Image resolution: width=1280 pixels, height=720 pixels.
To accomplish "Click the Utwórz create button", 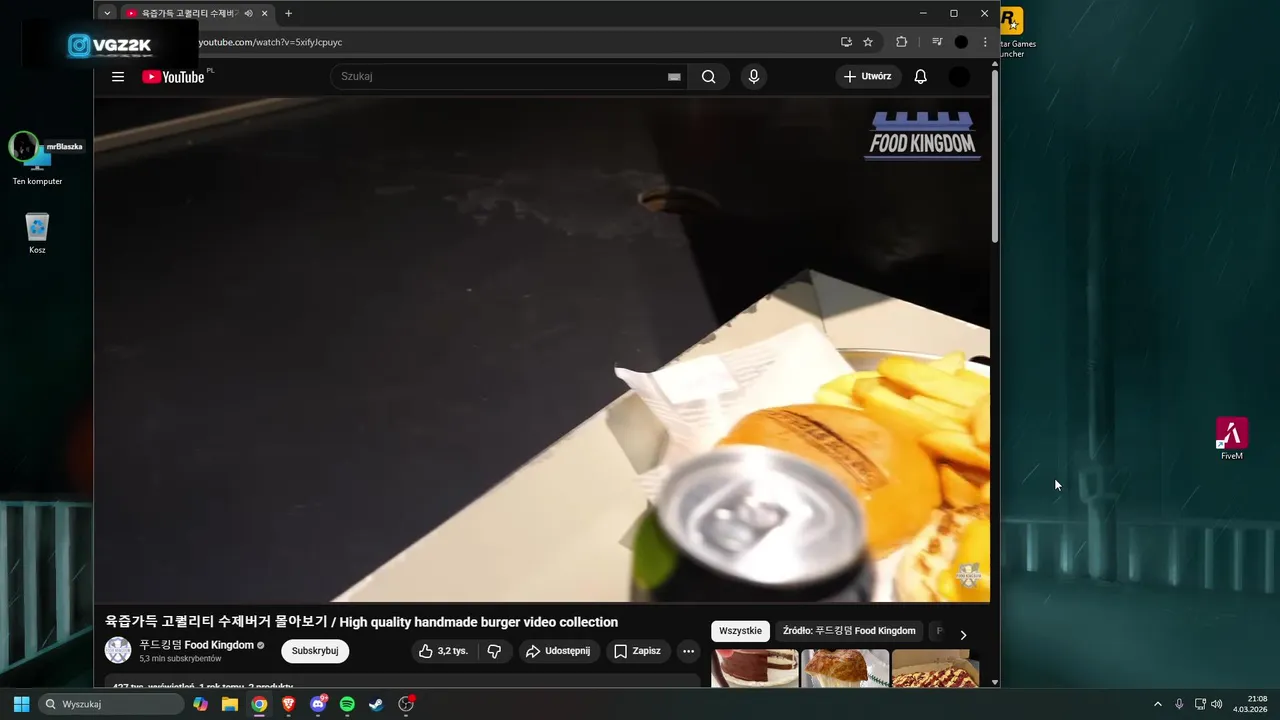I will point(868,77).
